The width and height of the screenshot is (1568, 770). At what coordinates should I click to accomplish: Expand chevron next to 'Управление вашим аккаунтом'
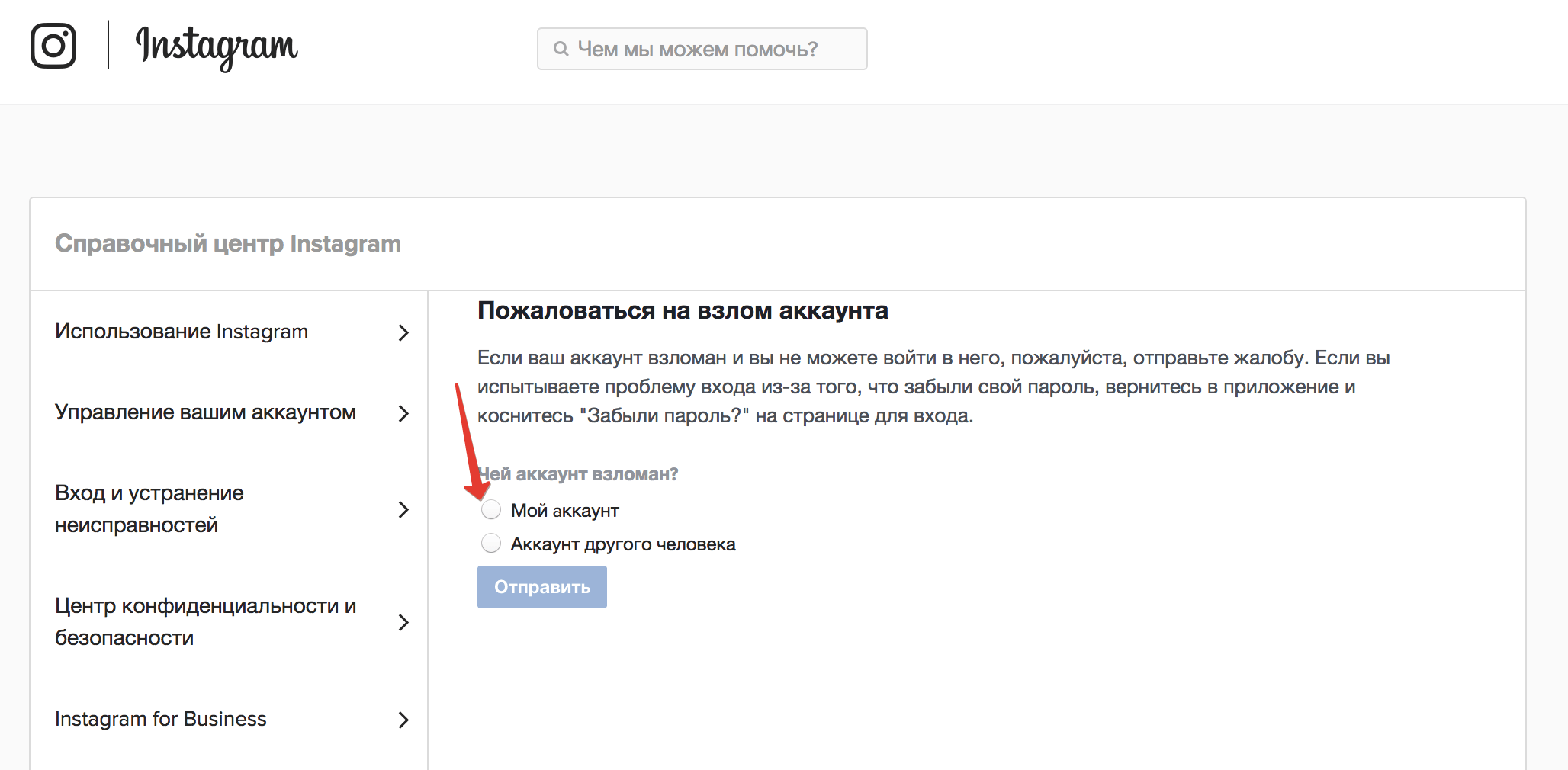403,413
